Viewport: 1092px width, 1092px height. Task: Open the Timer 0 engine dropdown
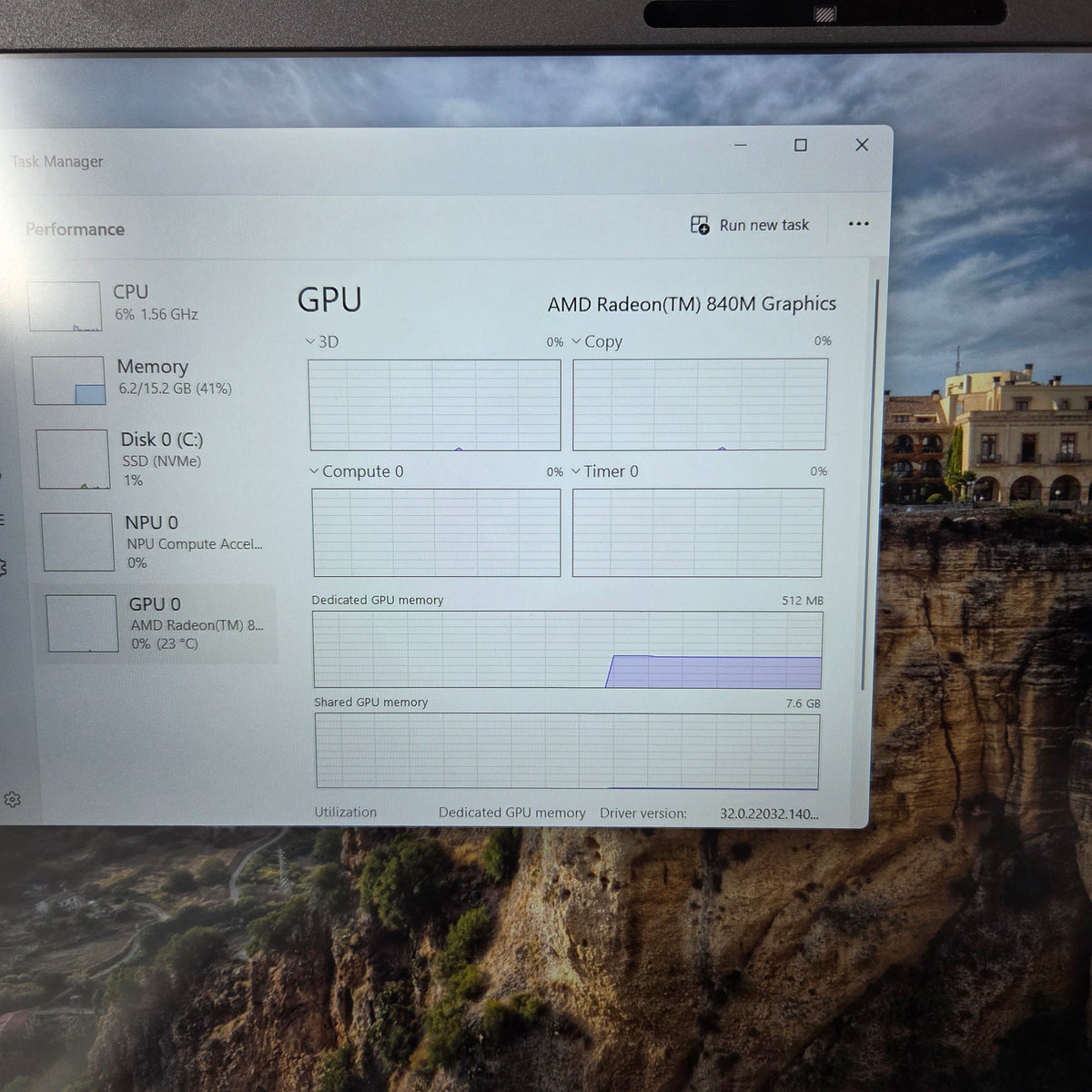point(605,471)
